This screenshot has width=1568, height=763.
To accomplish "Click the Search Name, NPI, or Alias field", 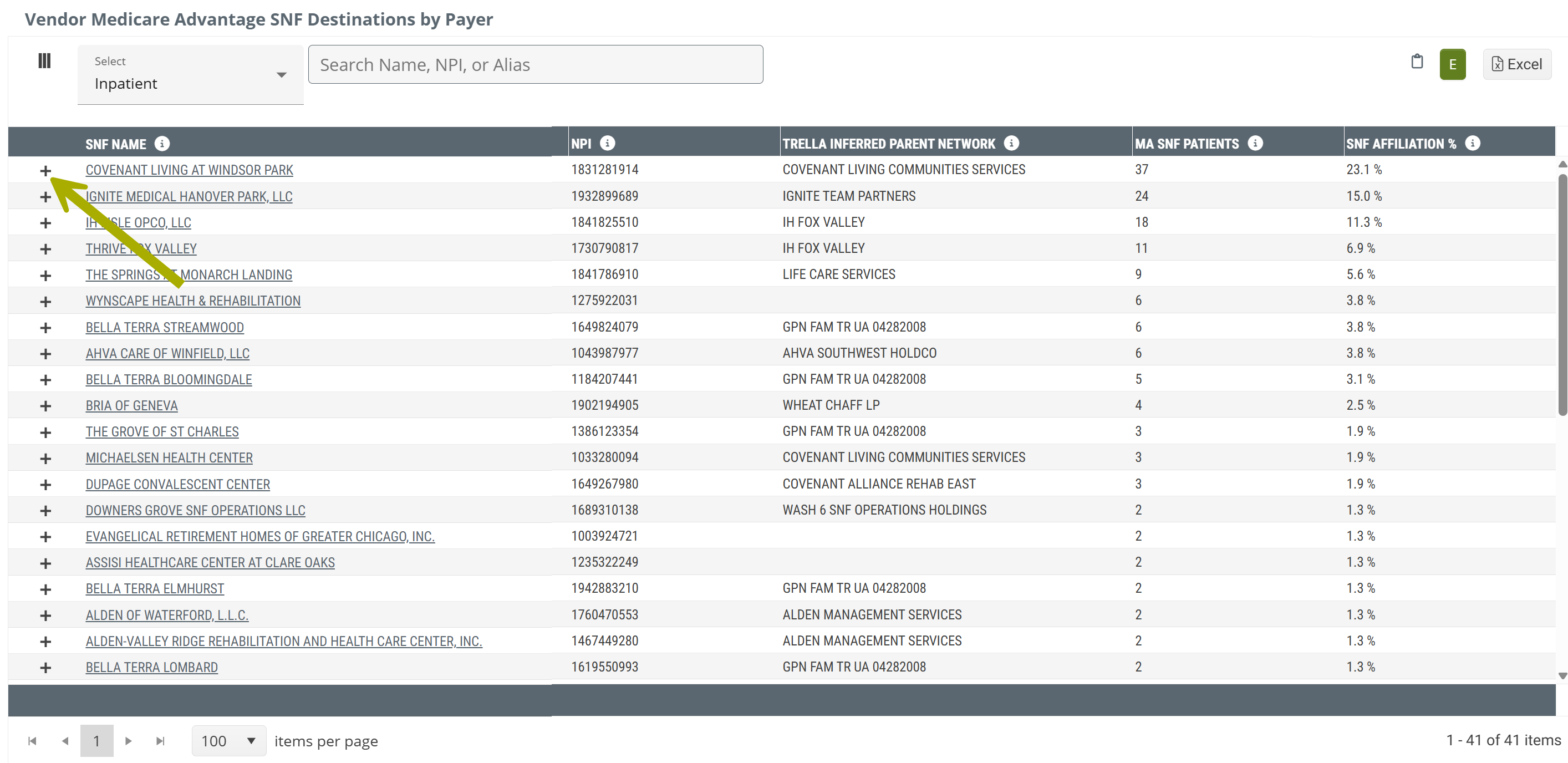I will (x=535, y=64).
